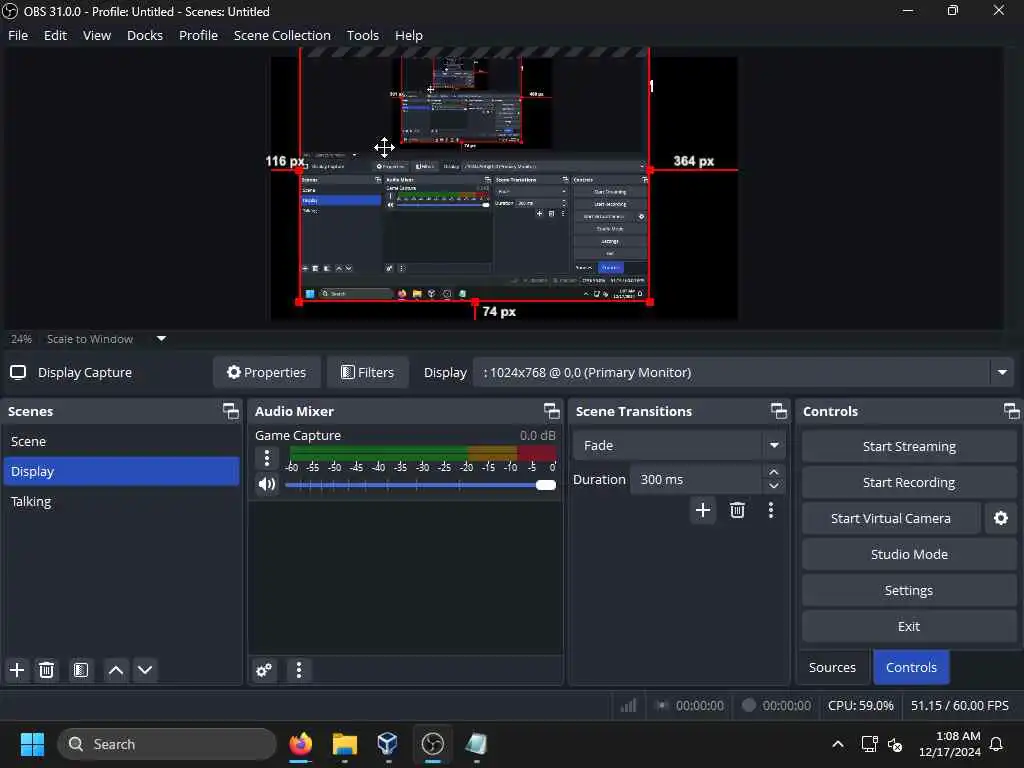Open advanced audio properties gears icon
1024x768 pixels.
click(264, 670)
